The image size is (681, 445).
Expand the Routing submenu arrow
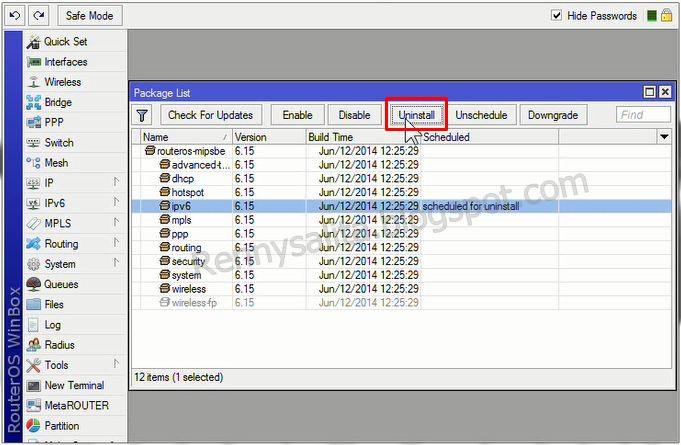(116, 242)
